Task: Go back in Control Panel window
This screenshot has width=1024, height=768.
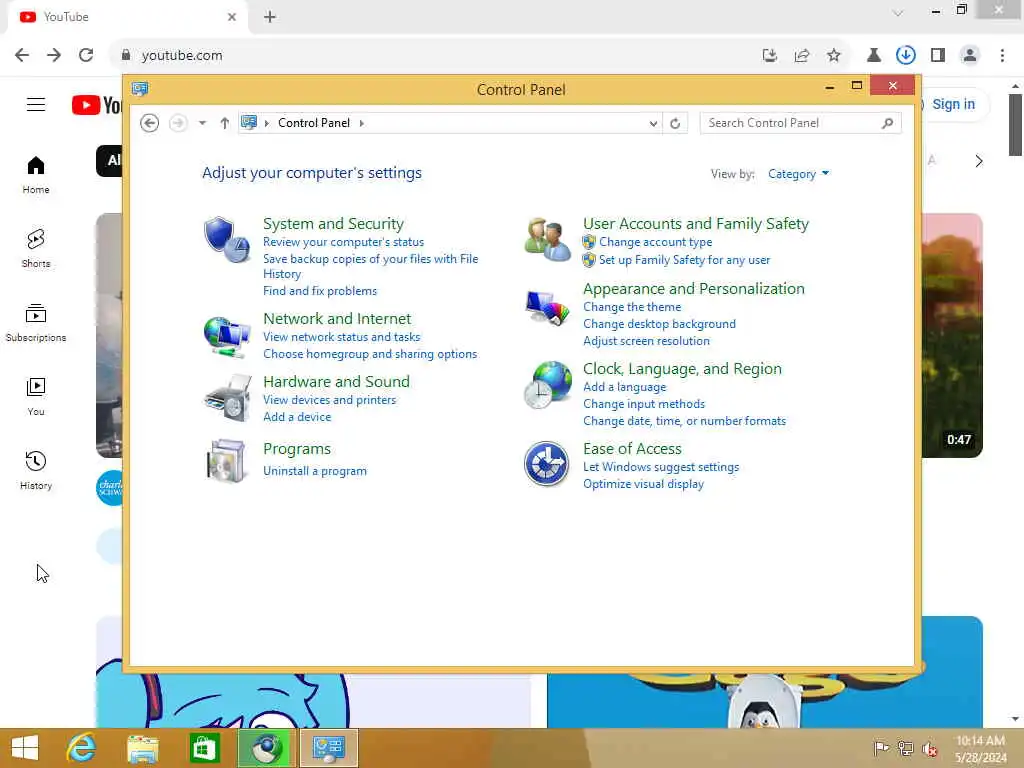Action: click(x=150, y=123)
